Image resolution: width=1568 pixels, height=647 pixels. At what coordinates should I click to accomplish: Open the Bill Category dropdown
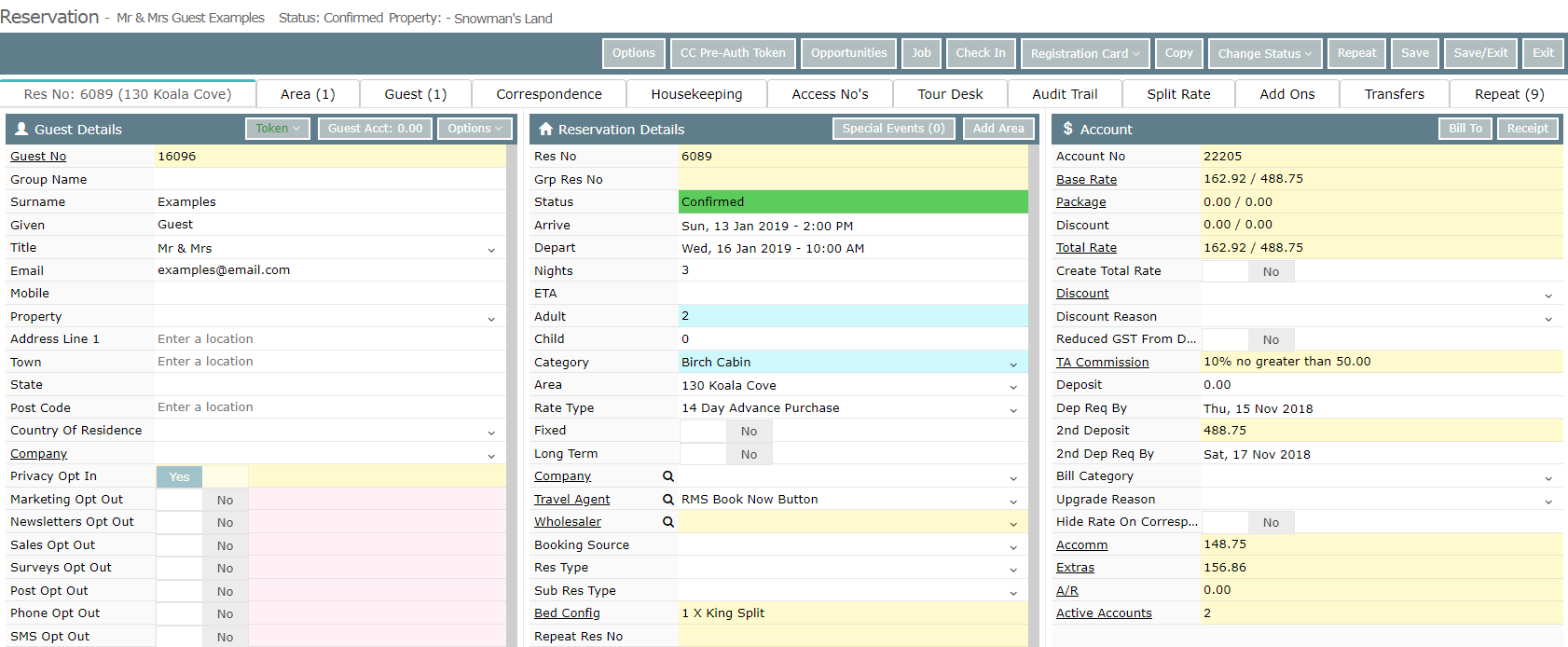[1548, 478]
